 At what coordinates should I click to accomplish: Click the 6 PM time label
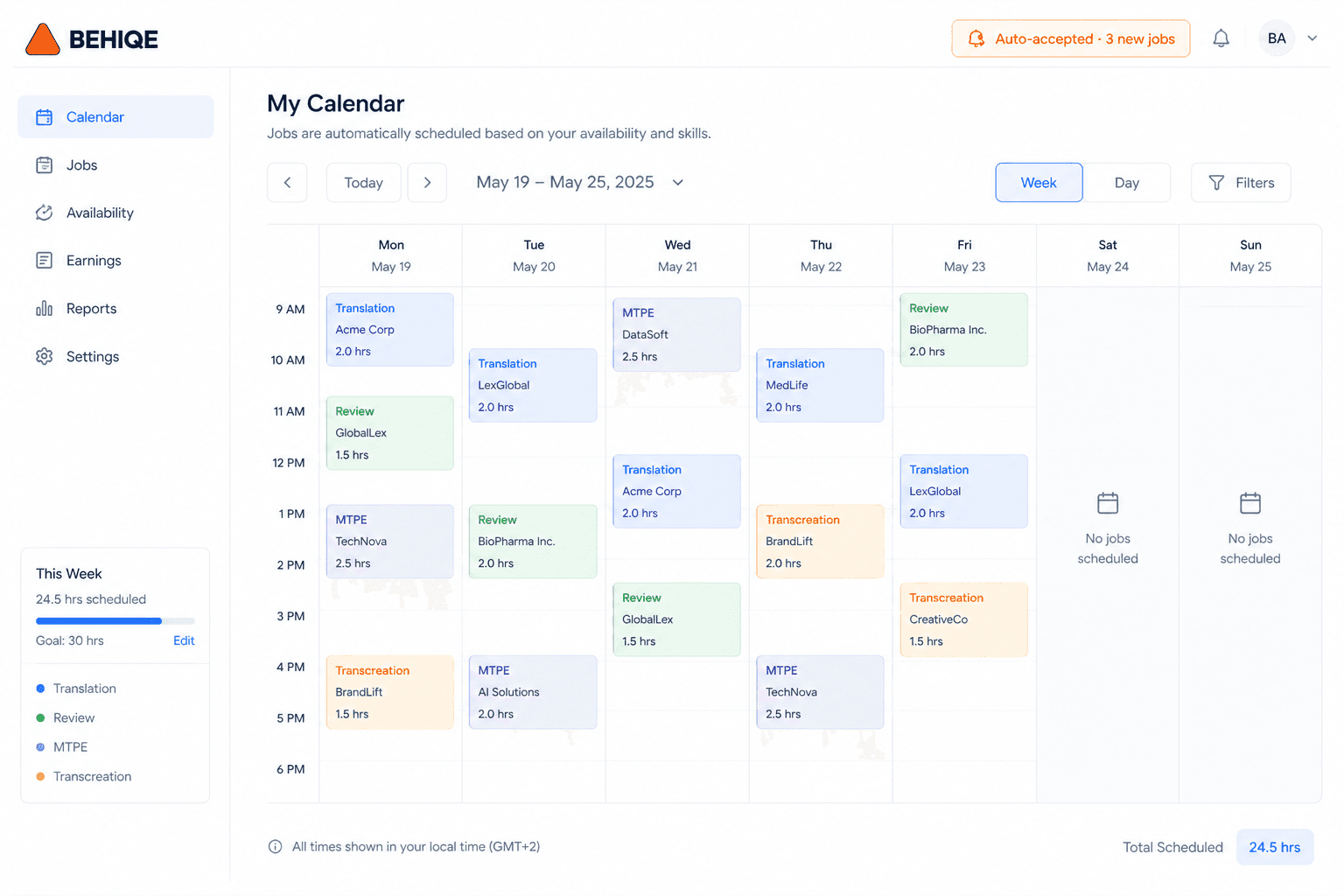click(290, 769)
